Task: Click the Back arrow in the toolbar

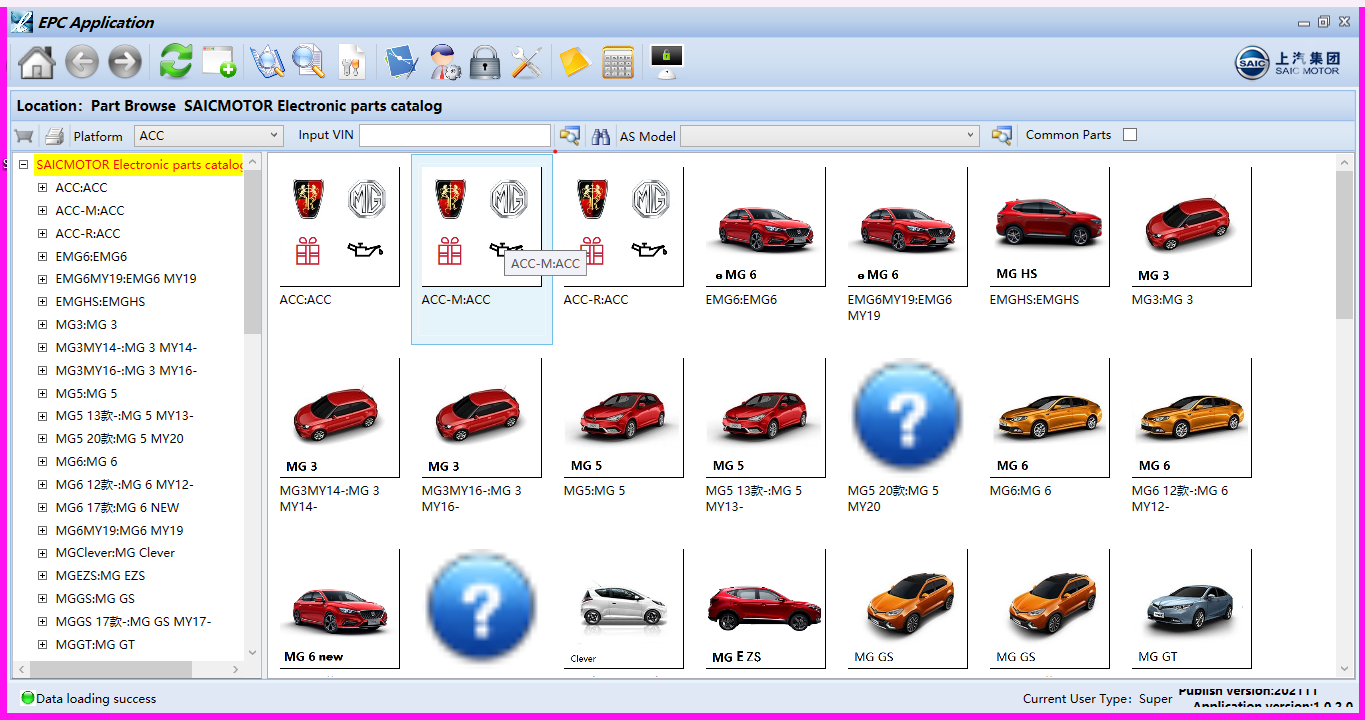Action: 82,62
